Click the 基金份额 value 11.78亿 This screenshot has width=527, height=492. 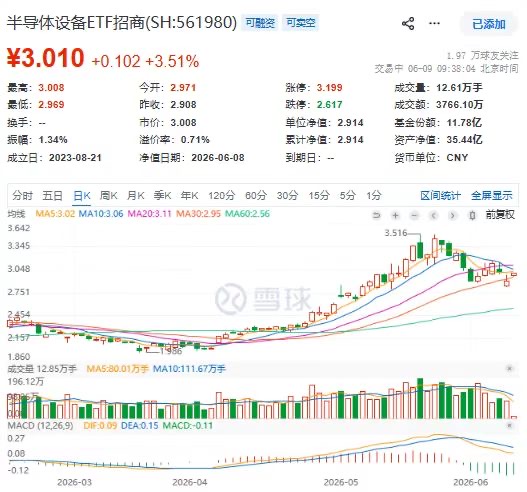(x=464, y=122)
